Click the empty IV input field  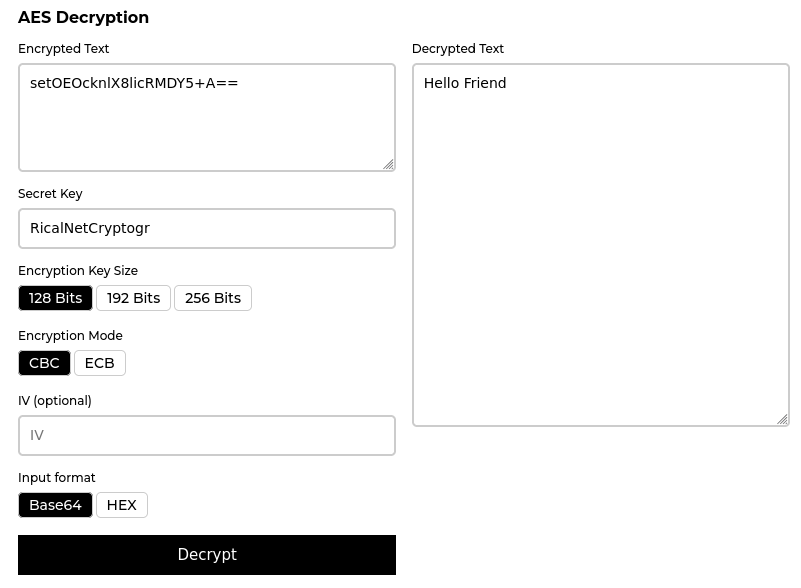coord(206,435)
